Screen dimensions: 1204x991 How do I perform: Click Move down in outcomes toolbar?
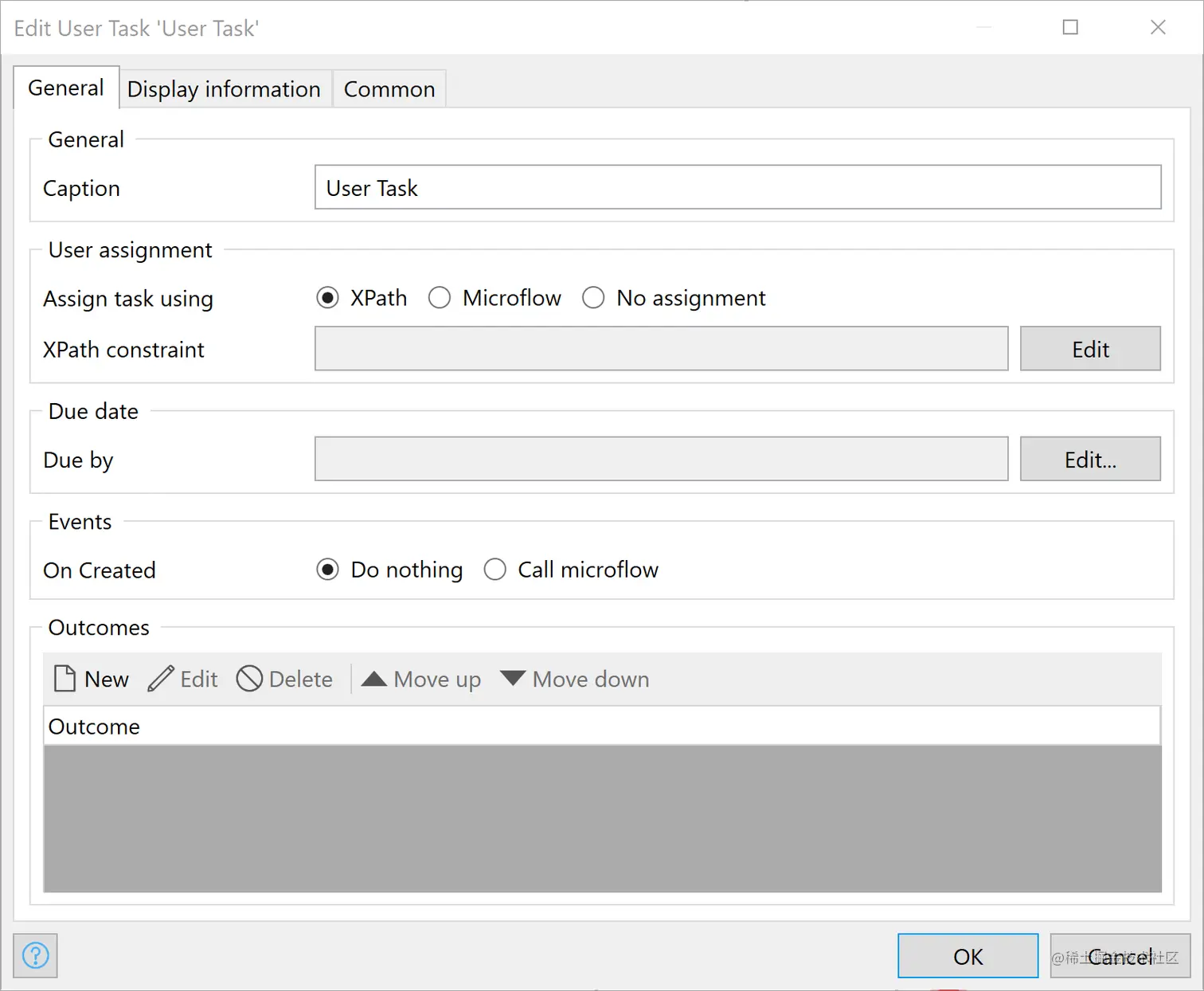tap(575, 679)
